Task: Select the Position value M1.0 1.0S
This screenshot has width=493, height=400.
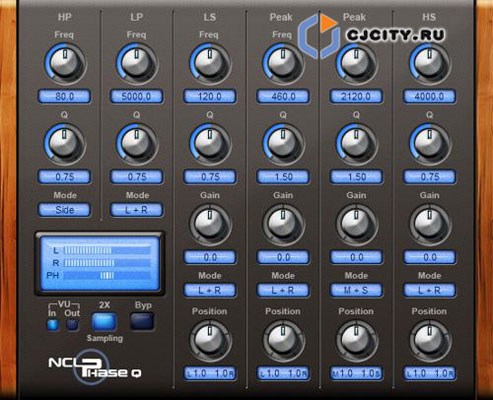Action: click(356, 373)
